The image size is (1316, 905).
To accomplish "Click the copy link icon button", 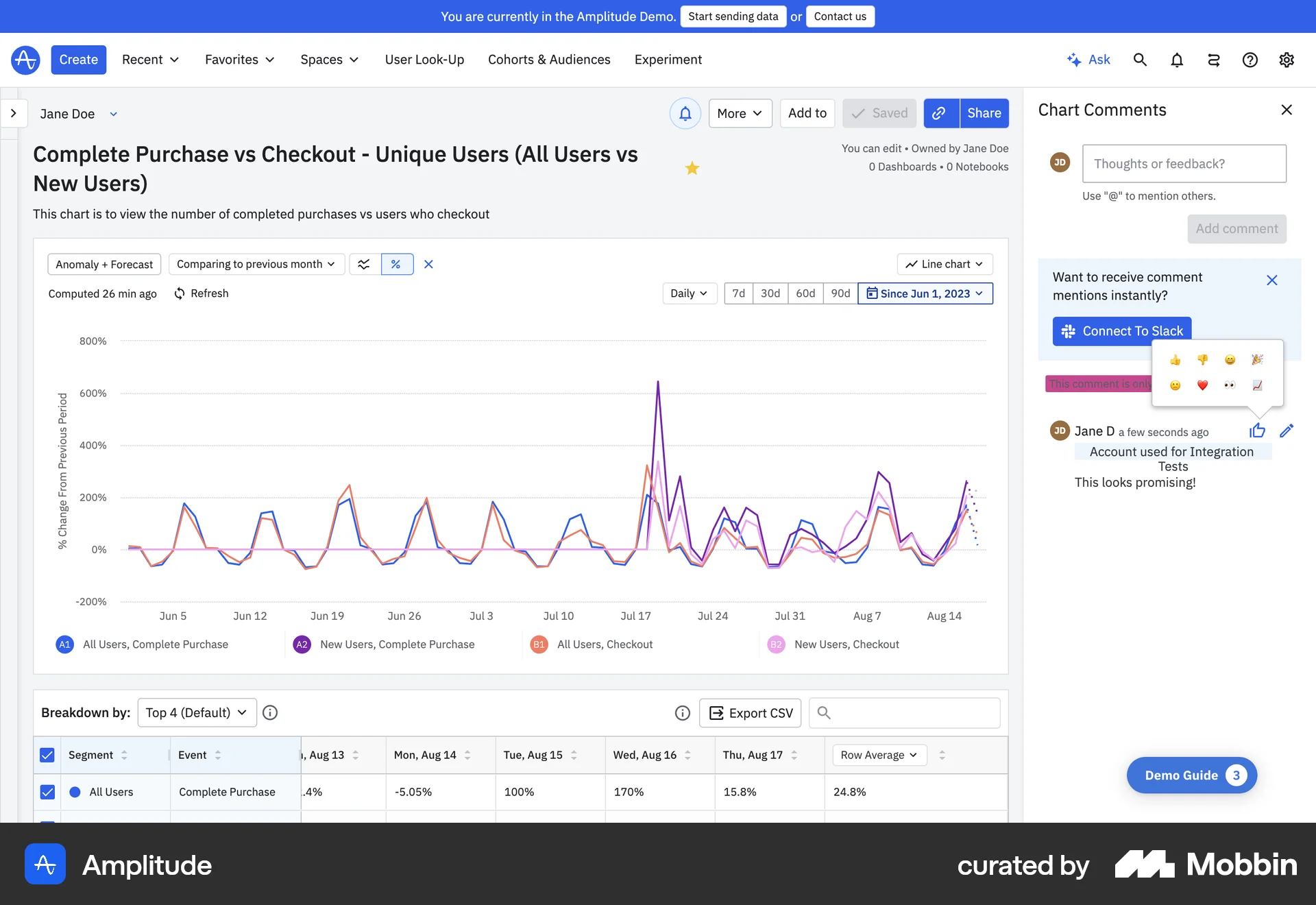I will click(940, 113).
